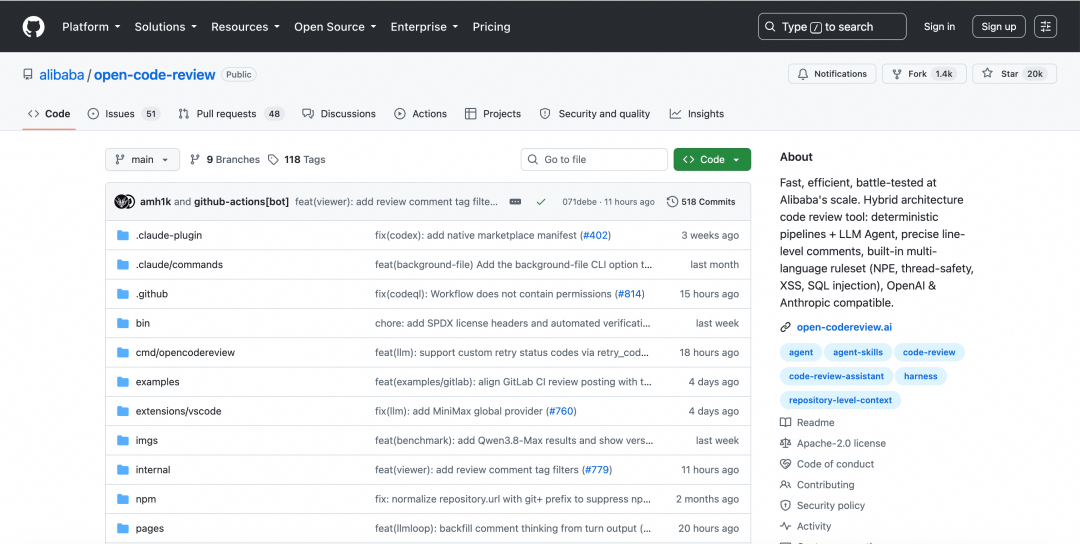Click the green check status icon on latest commit

(x=541, y=202)
